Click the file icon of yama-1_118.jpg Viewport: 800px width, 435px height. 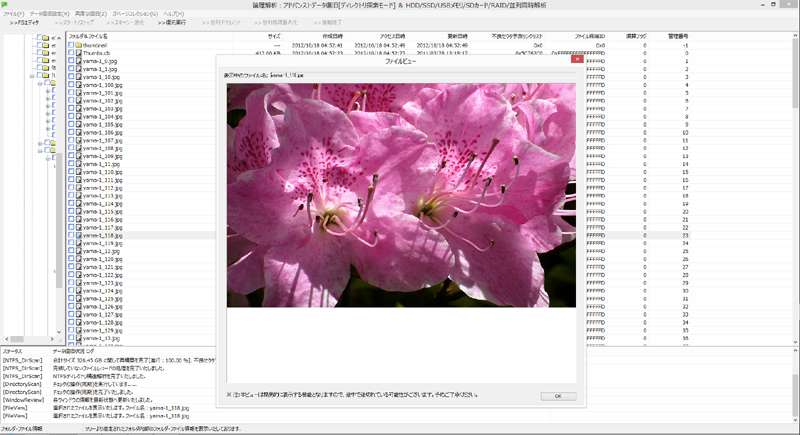click(x=79, y=235)
